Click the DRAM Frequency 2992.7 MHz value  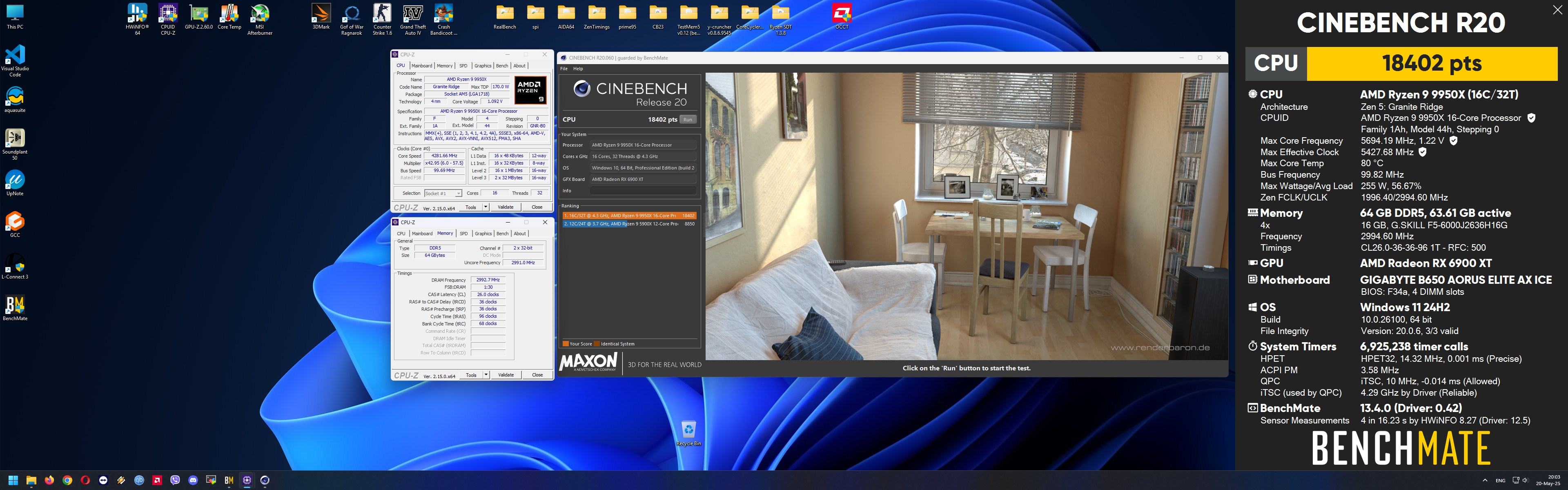pos(488,280)
